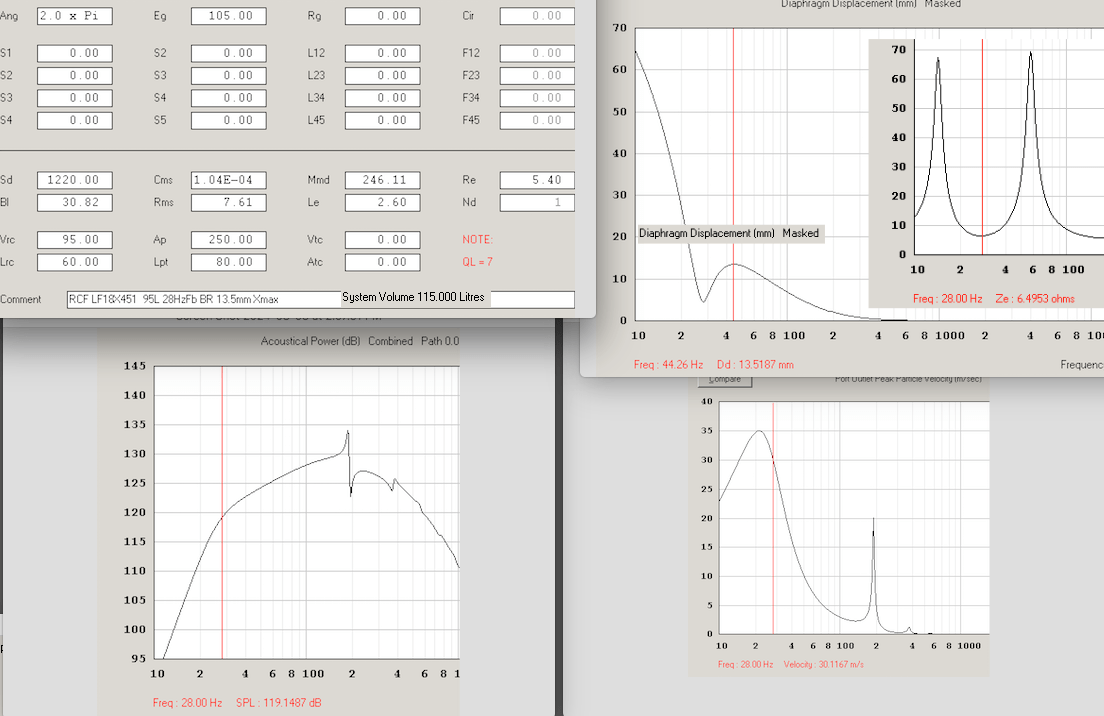Click the Velocity : 30.1167 m/s readout
1104x716 pixels.
coord(824,665)
